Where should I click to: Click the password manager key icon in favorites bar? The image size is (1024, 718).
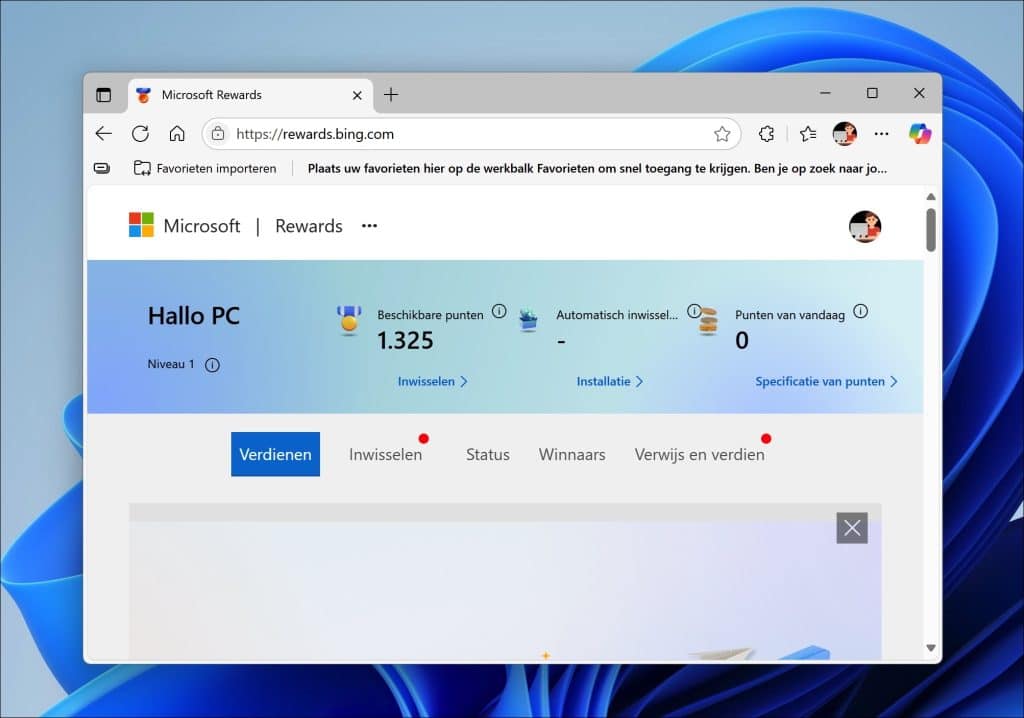(102, 168)
